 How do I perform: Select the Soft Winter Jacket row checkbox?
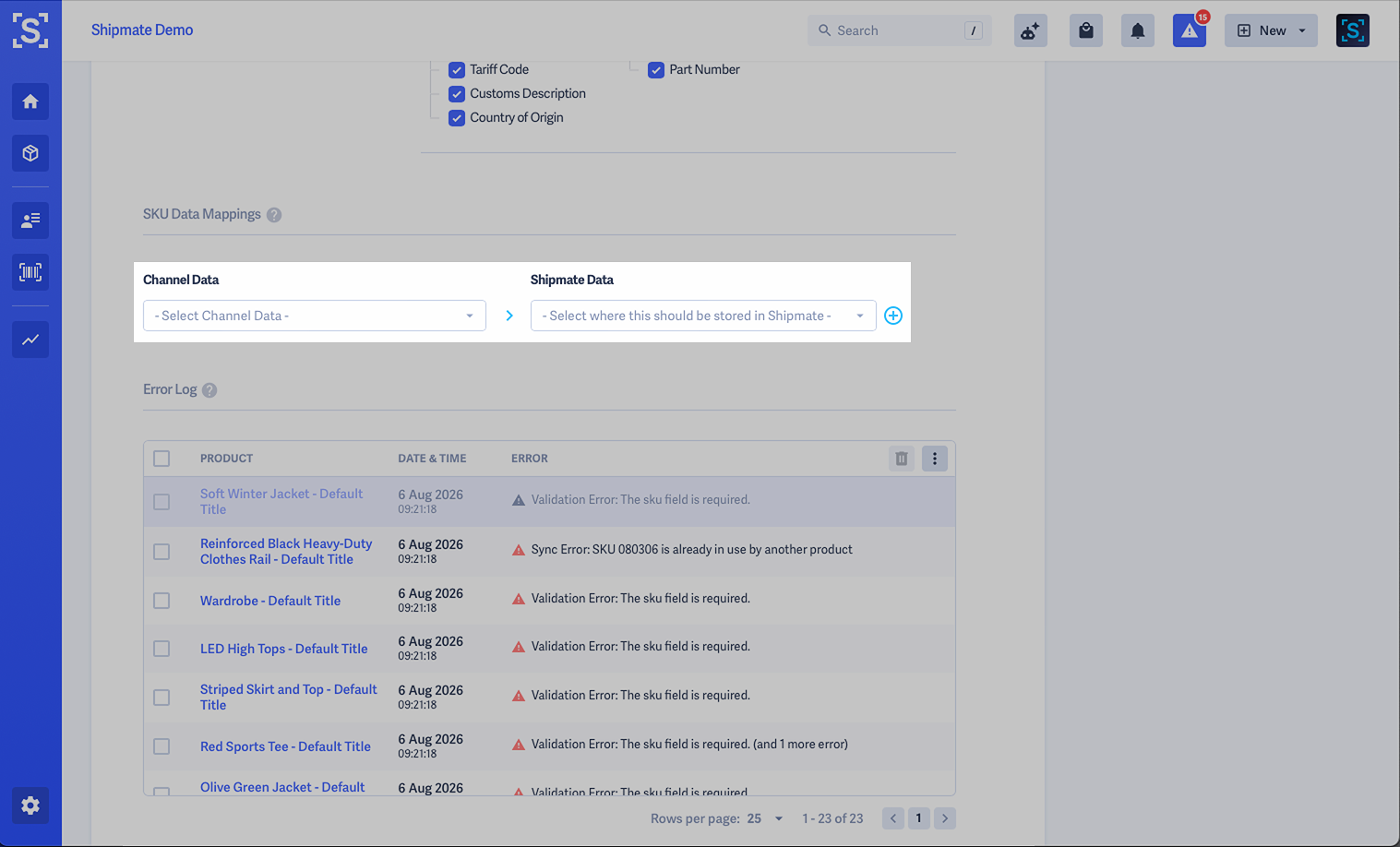[162, 502]
